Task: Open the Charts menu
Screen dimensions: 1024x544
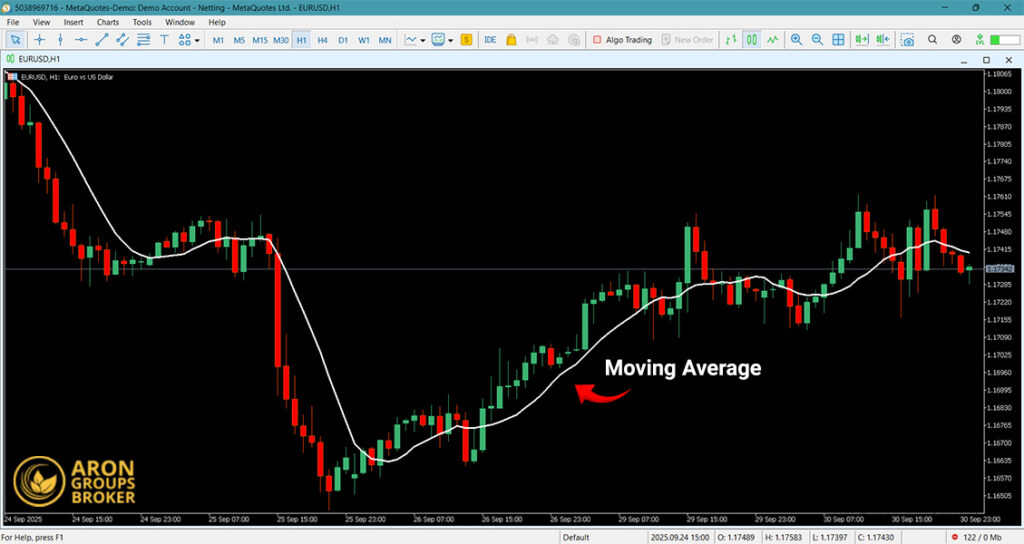Action: pos(107,21)
